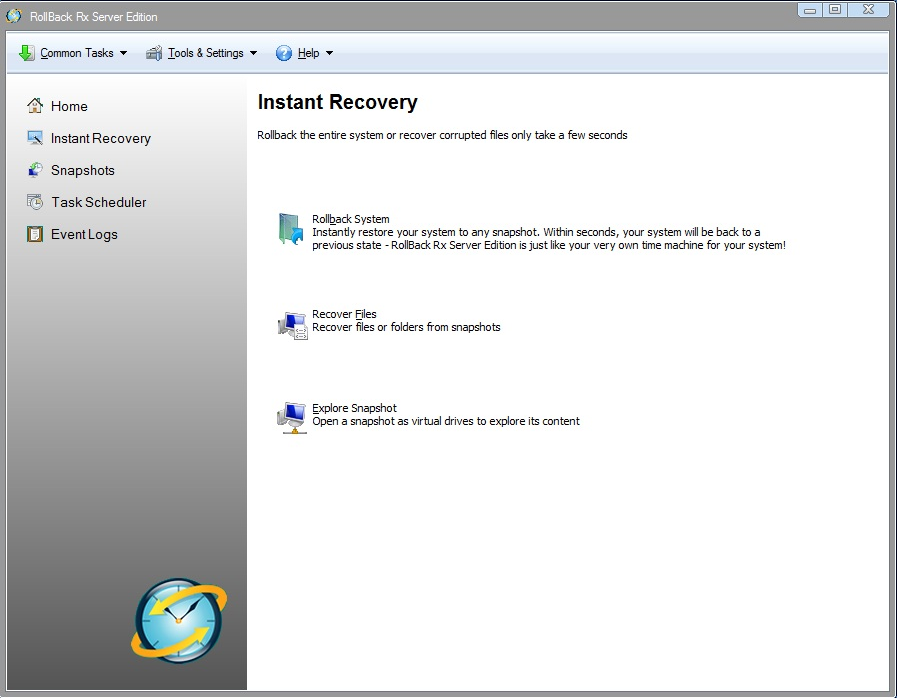This screenshot has width=897, height=698.
Task: Select Instant Recovery in the sidebar
Action: 101,138
